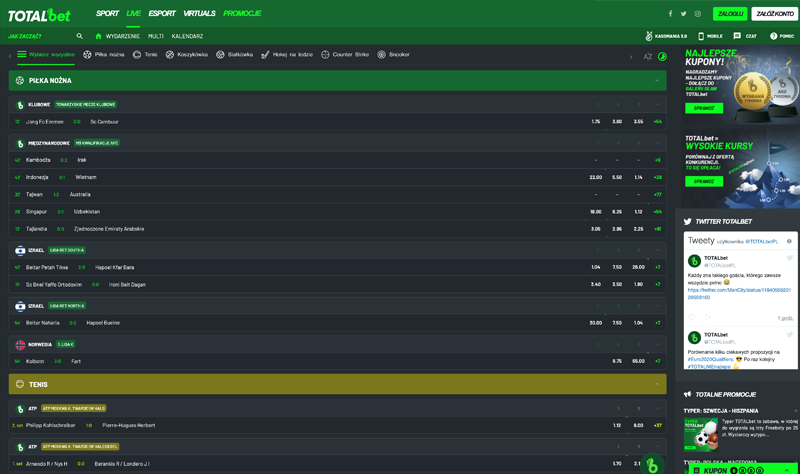Screen dimensions: 800x474
Task: Click the Zaloguj login button
Action: coord(730,14)
